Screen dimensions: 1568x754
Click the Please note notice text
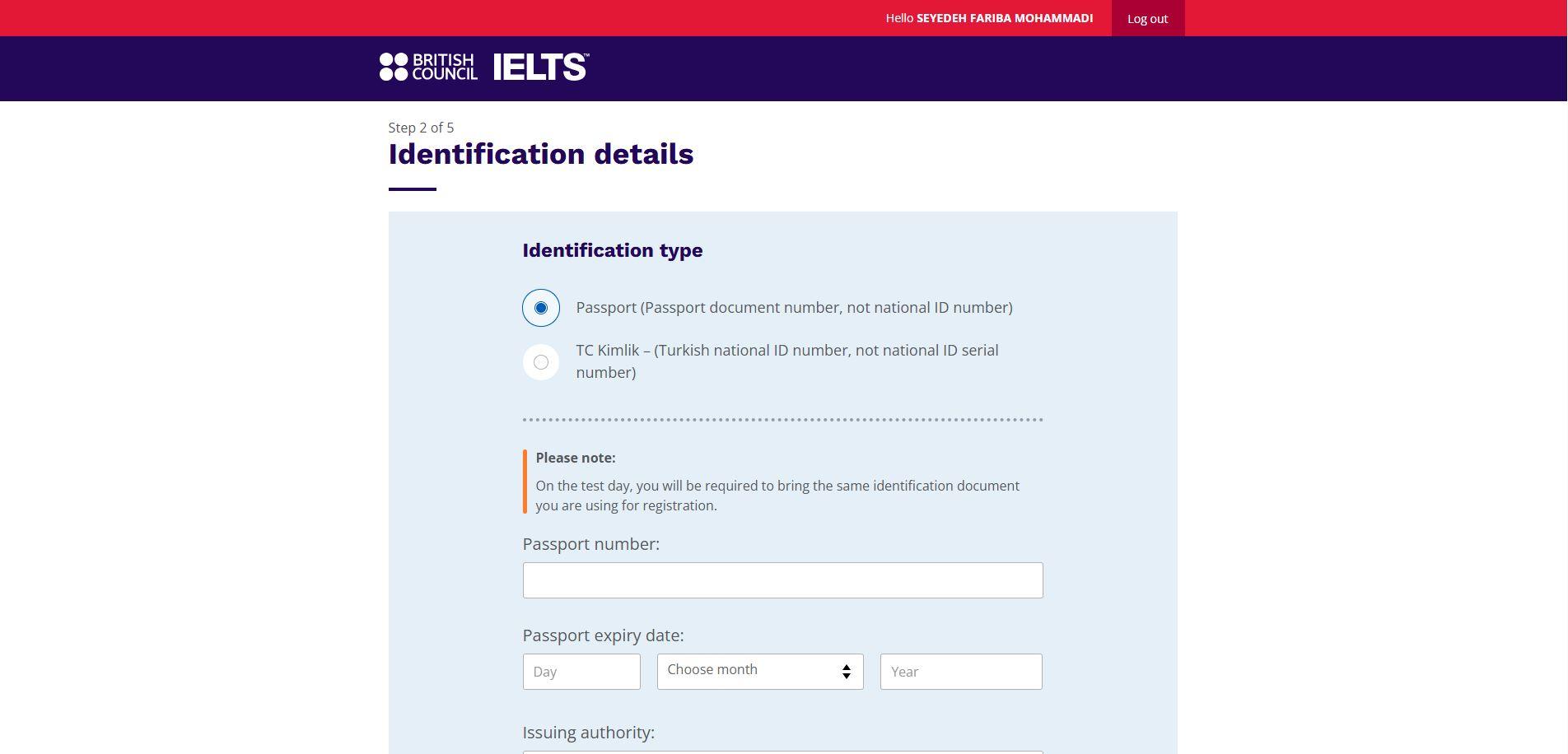(x=777, y=496)
